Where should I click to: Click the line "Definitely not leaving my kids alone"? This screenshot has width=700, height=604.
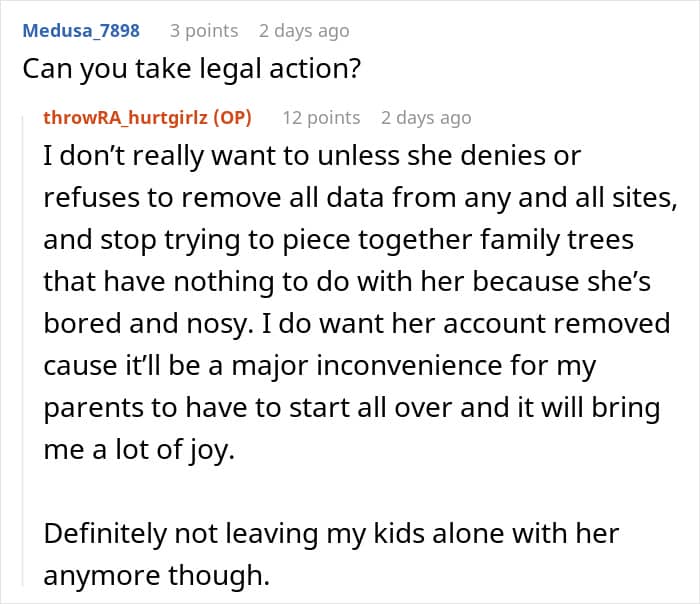(331, 535)
